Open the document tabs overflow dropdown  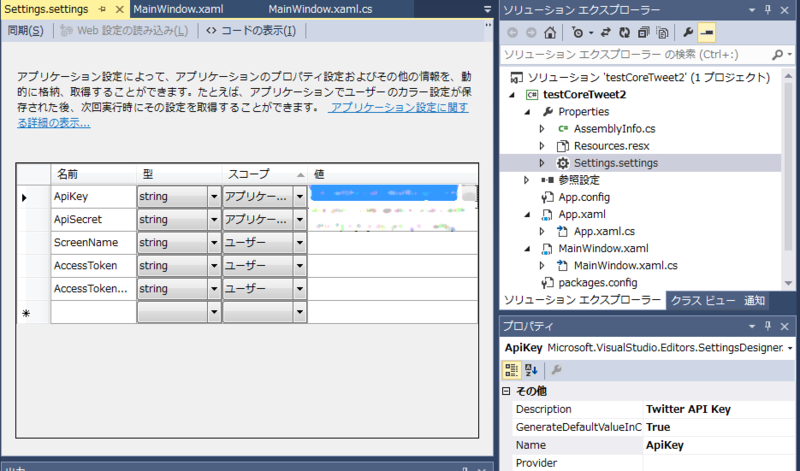(487, 9)
